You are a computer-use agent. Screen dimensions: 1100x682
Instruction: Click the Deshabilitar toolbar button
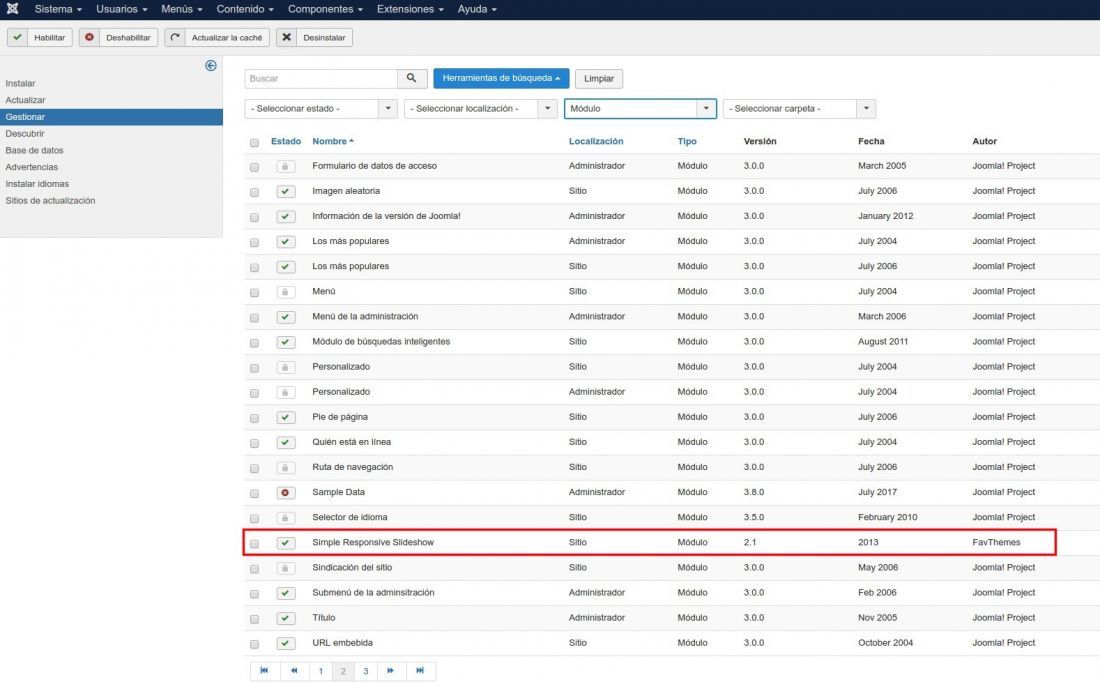coord(119,37)
